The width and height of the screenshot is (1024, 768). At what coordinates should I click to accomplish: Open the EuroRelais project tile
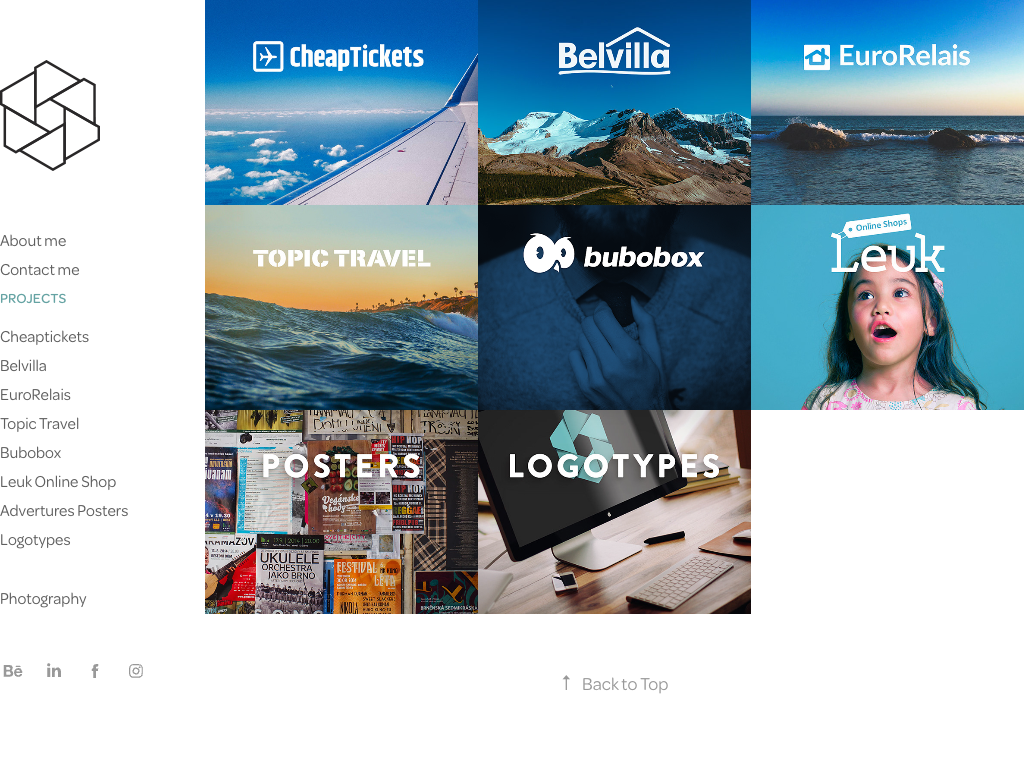tap(888, 103)
